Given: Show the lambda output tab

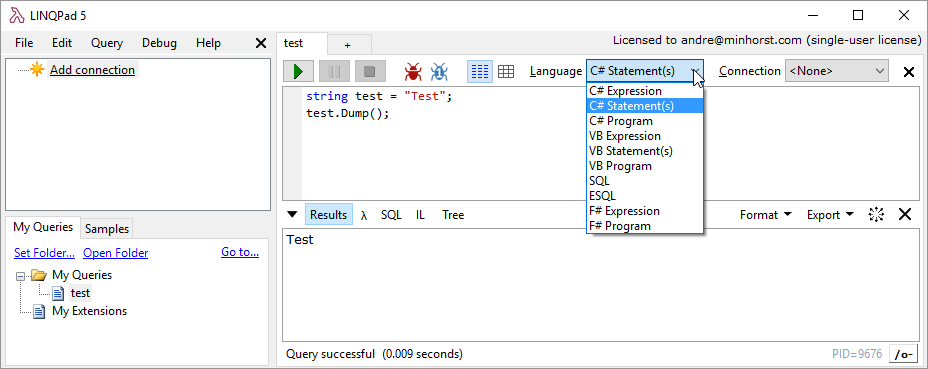Looking at the screenshot, I should [x=364, y=215].
